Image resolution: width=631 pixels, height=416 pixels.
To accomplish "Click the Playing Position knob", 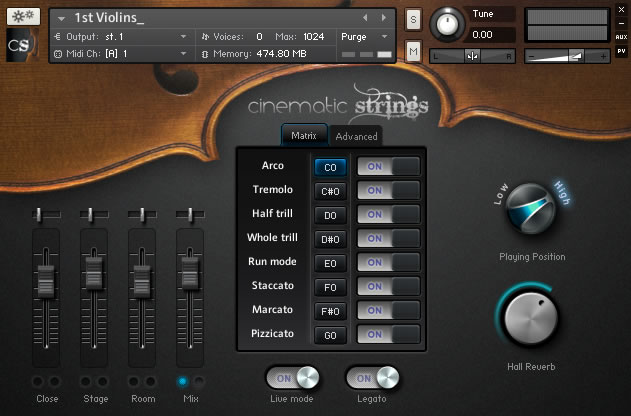I will (531, 208).
